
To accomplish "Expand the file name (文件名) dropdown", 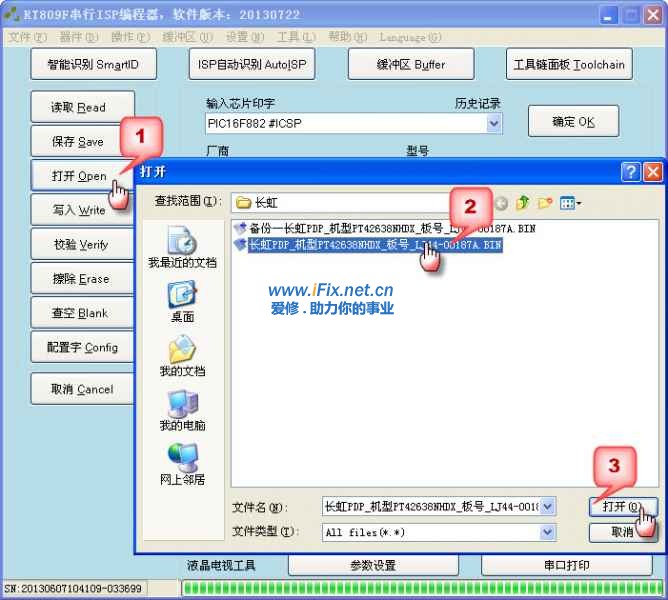I will click(x=547, y=507).
